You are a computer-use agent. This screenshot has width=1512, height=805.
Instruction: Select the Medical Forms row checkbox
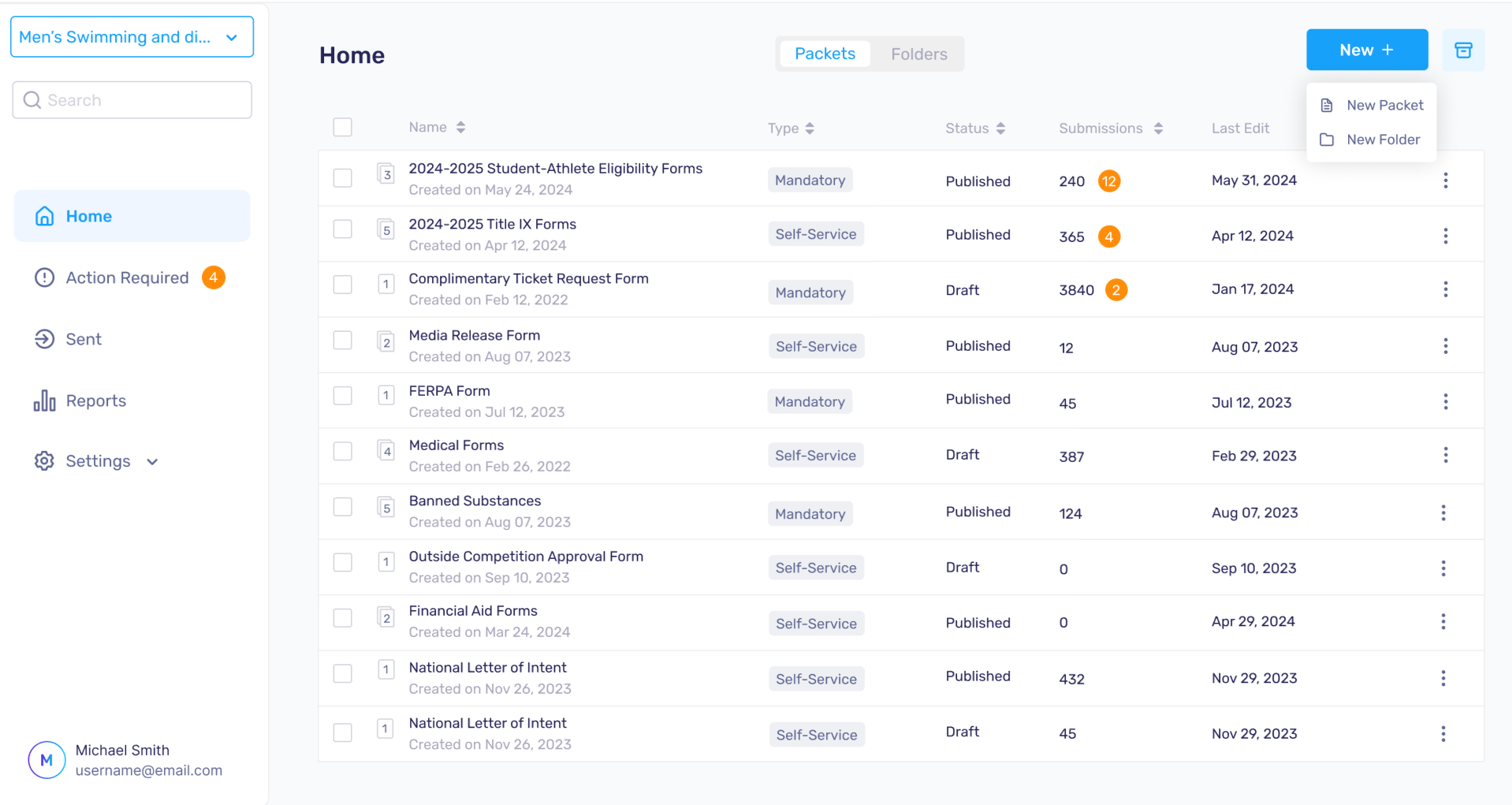[x=342, y=452]
